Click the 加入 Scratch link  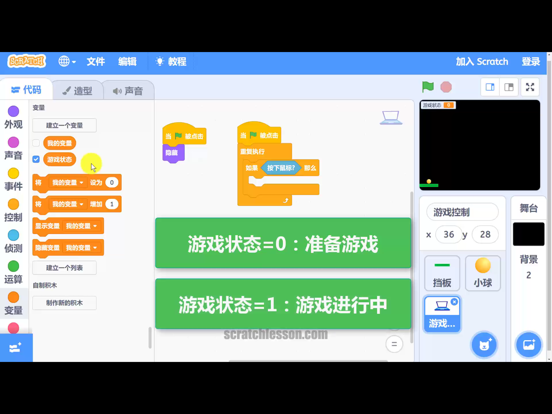coord(482,62)
